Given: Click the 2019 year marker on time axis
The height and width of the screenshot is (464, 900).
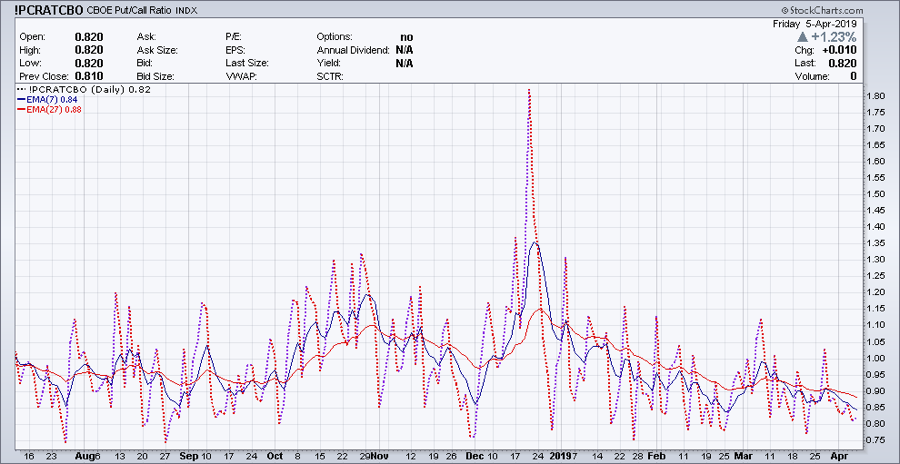Looking at the screenshot, I should click(559, 454).
